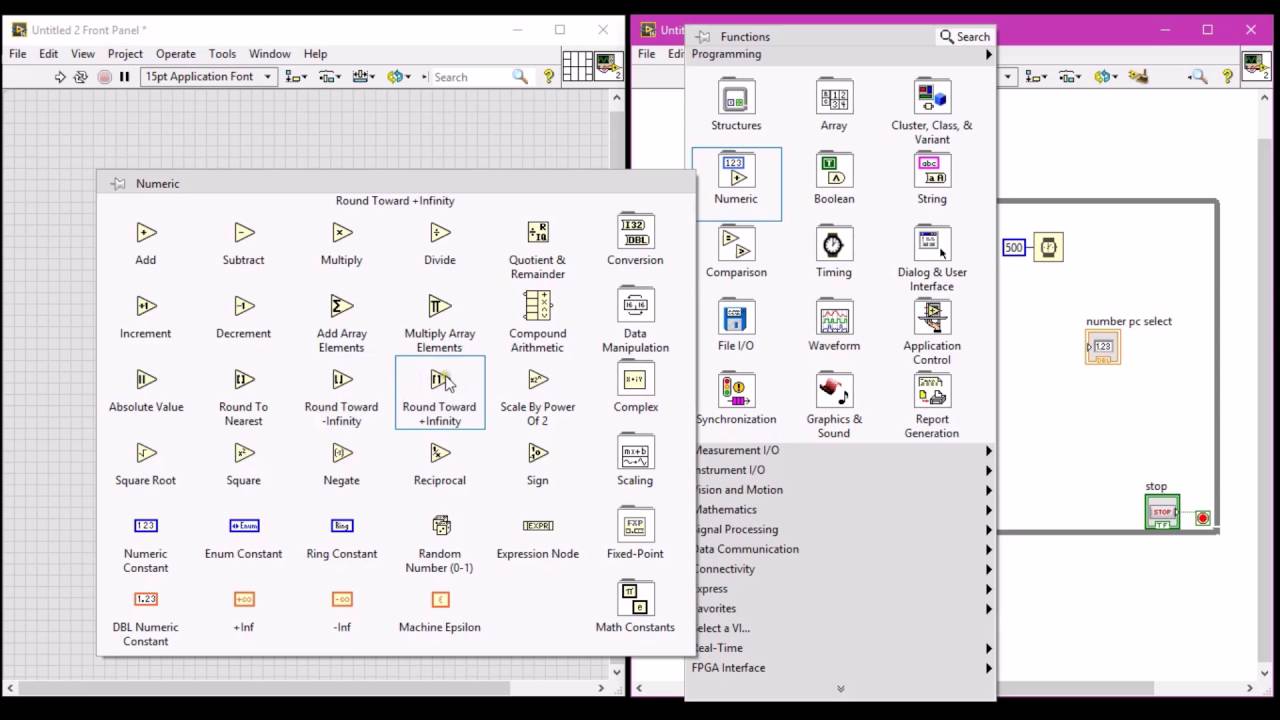The width and height of the screenshot is (1280, 720).
Task: Click the Run arrow on front panel
Action: [60, 77]
